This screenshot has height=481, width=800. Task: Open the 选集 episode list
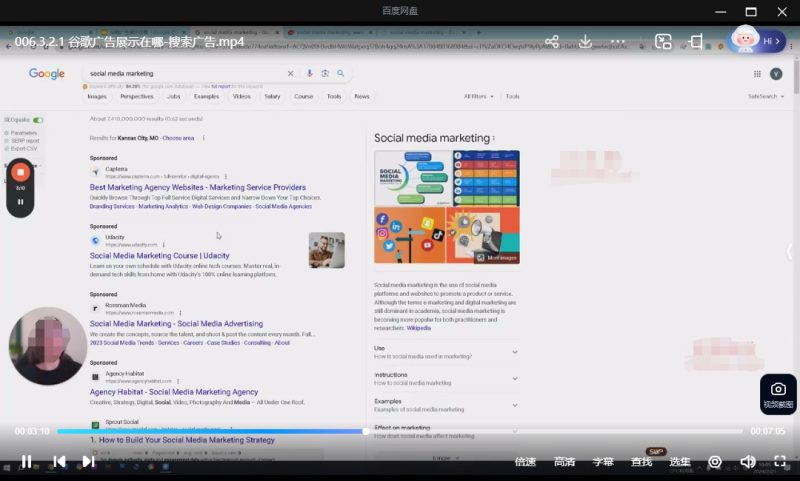(x=680, y=462)
